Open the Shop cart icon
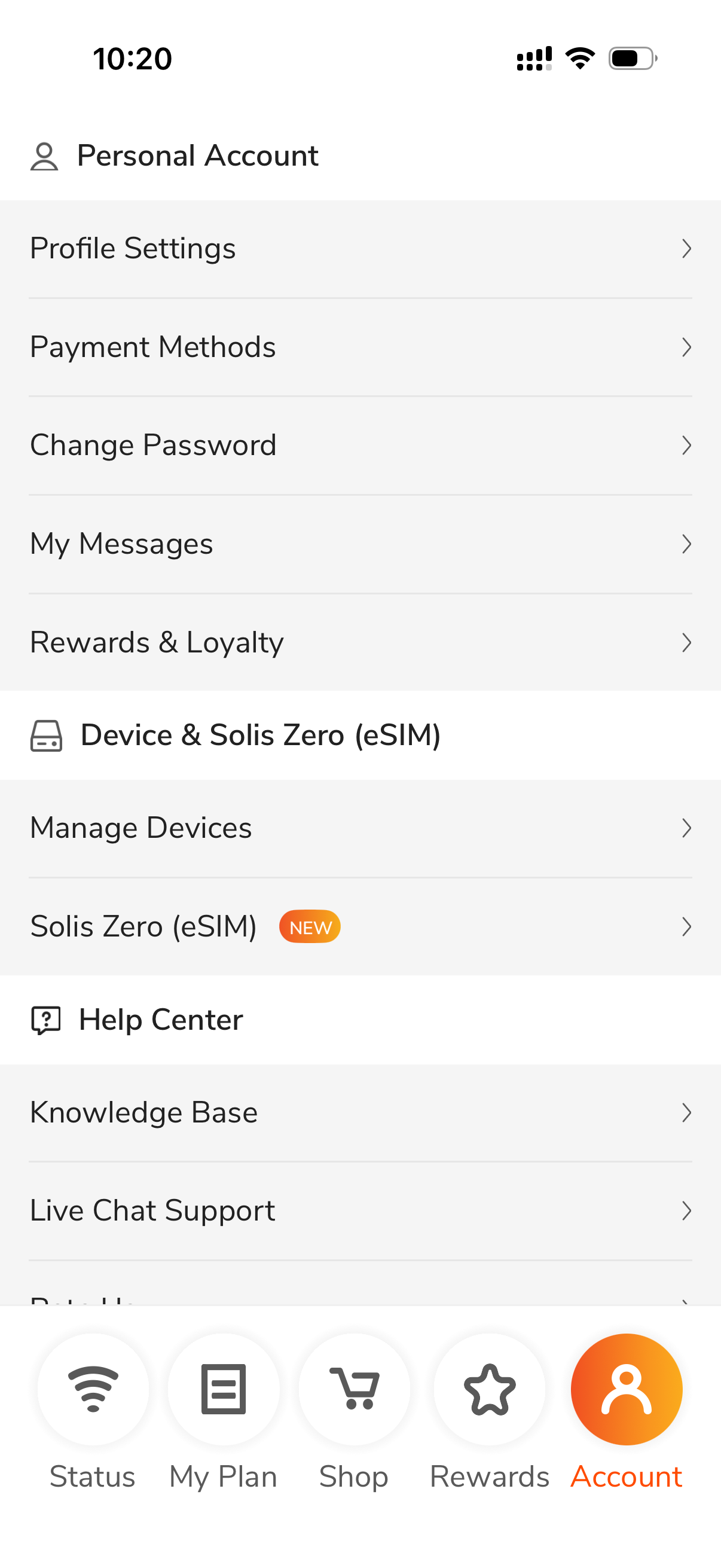The height and width of the screenshot is (1568, 721). [x=354, y=1389]
